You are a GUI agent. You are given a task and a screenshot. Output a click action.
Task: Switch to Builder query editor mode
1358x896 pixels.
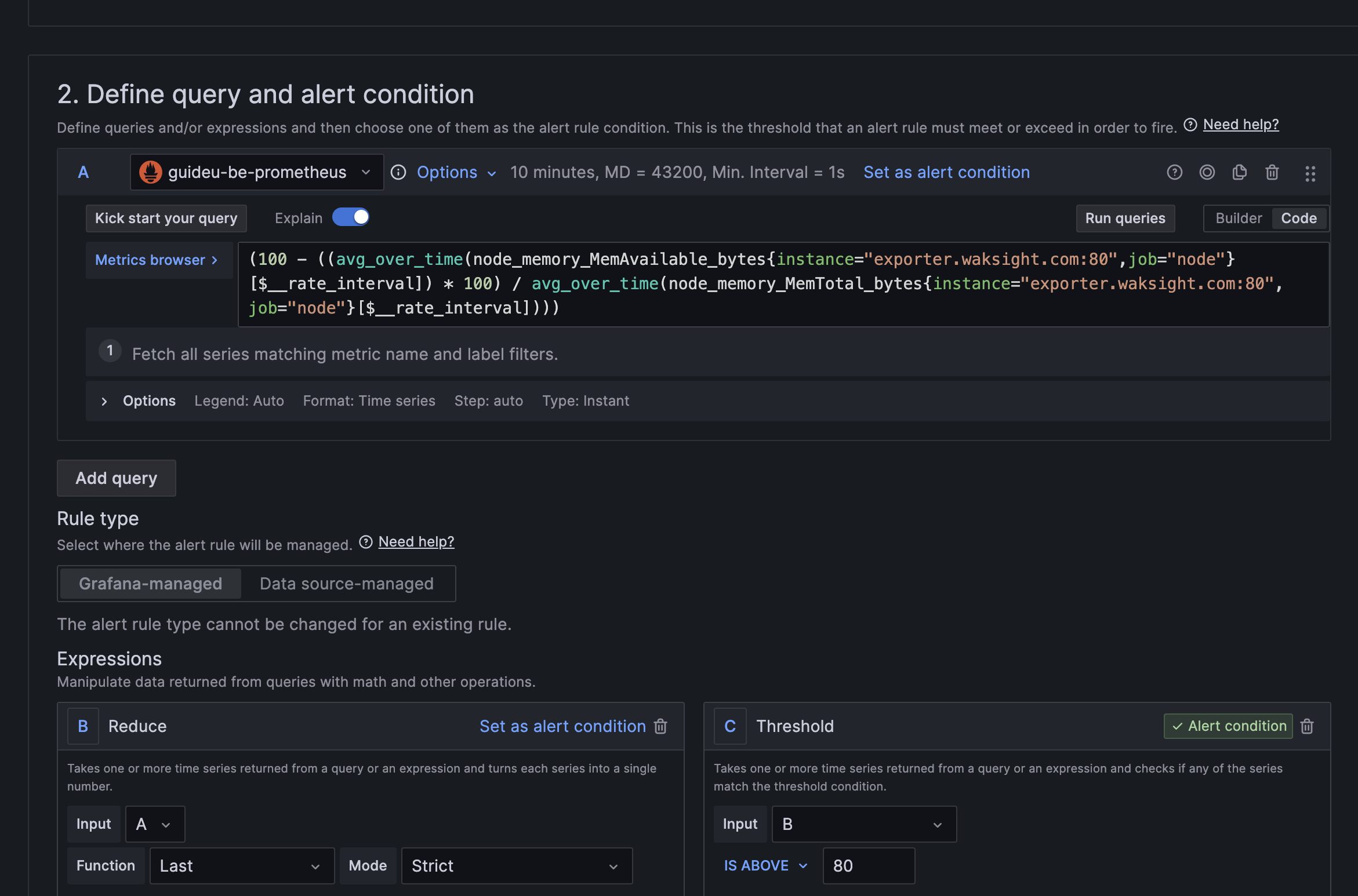1238,218
